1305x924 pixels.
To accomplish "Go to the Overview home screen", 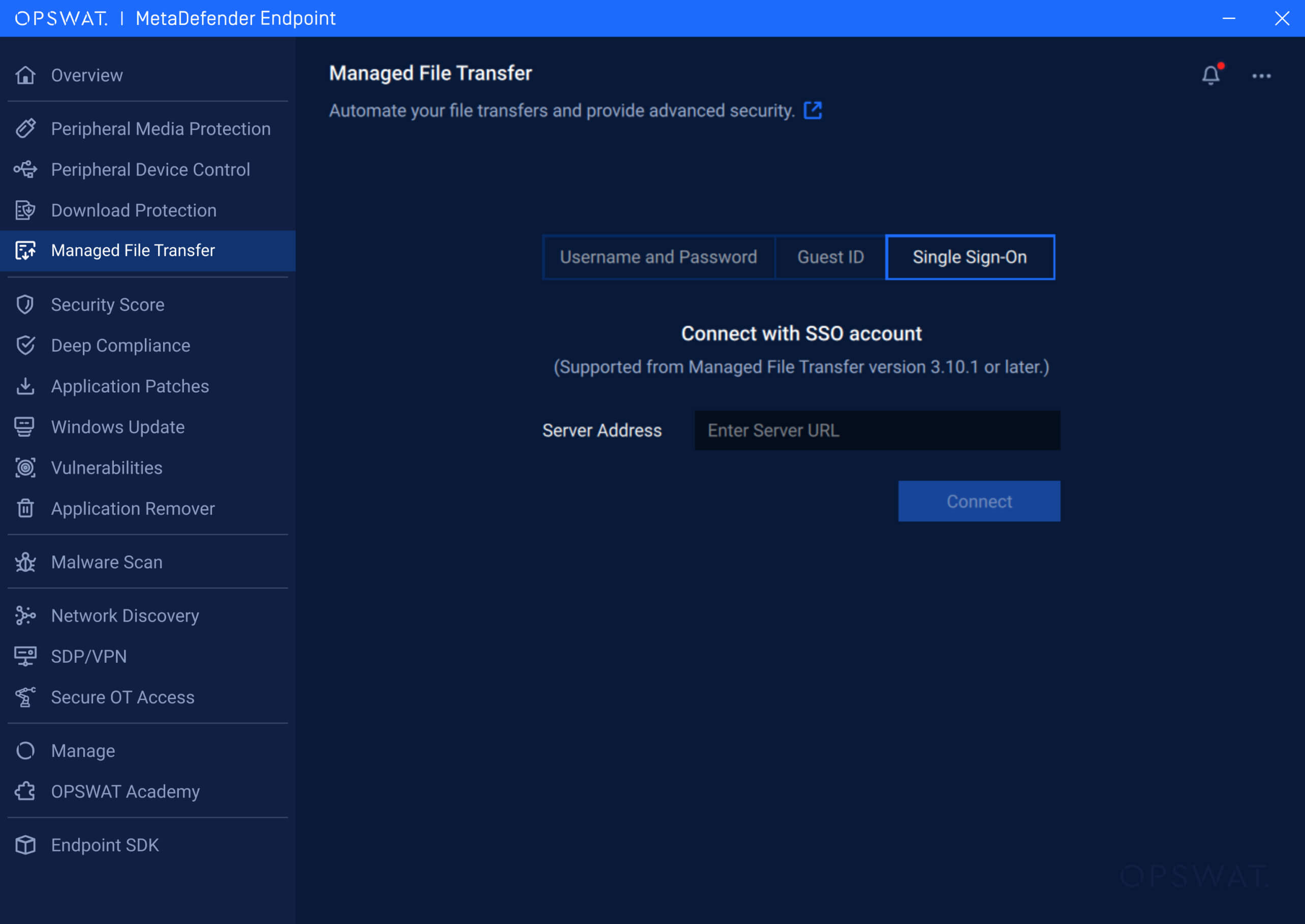I will pos(86,75).
